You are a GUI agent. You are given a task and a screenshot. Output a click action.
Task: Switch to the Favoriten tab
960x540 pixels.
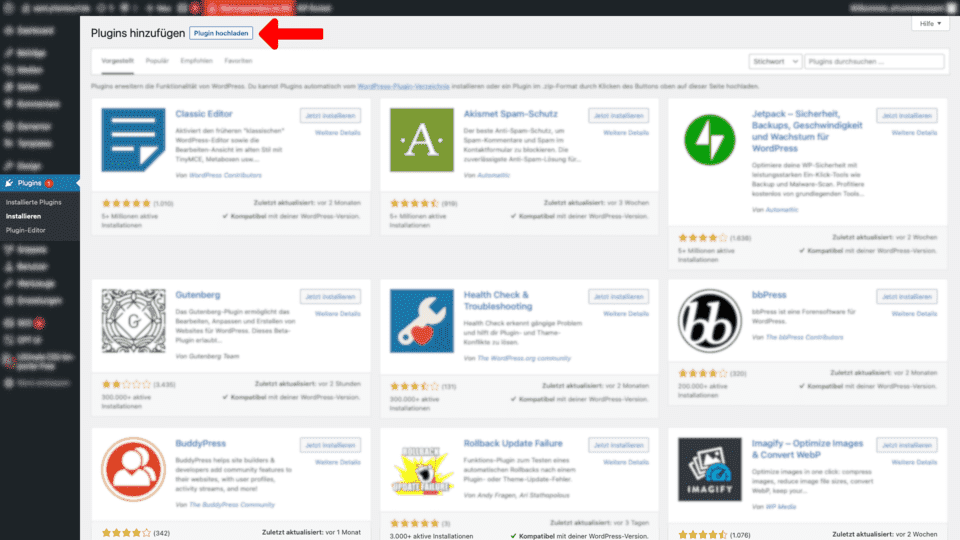coord(238,61)
